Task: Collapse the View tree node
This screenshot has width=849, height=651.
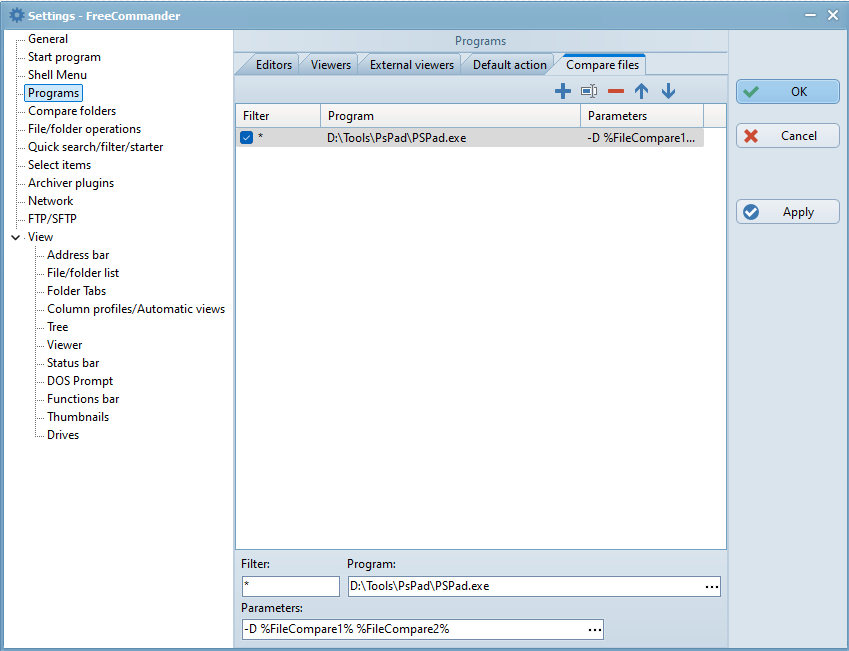Action: point(15,237)
